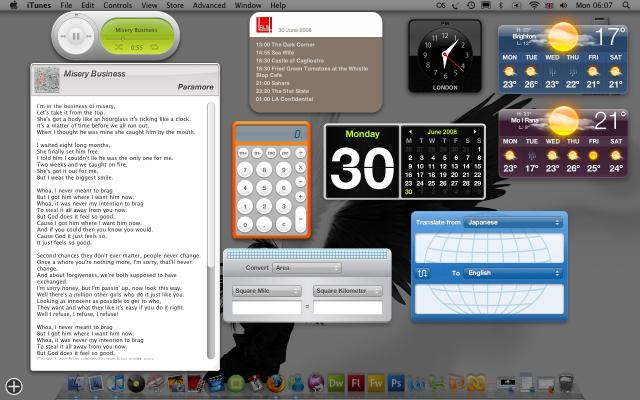
Task: Click the plus key on the calculator
Action: coord(300,197)
